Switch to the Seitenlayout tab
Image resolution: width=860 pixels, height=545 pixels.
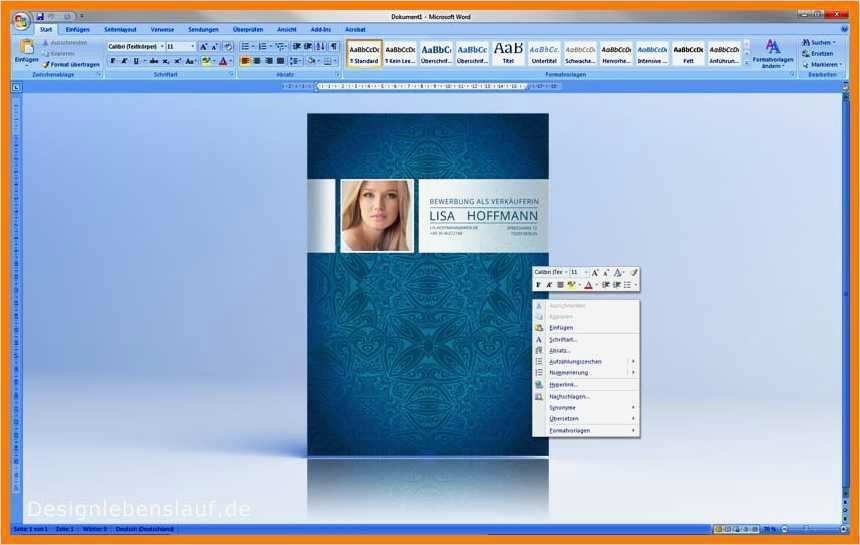120,30
